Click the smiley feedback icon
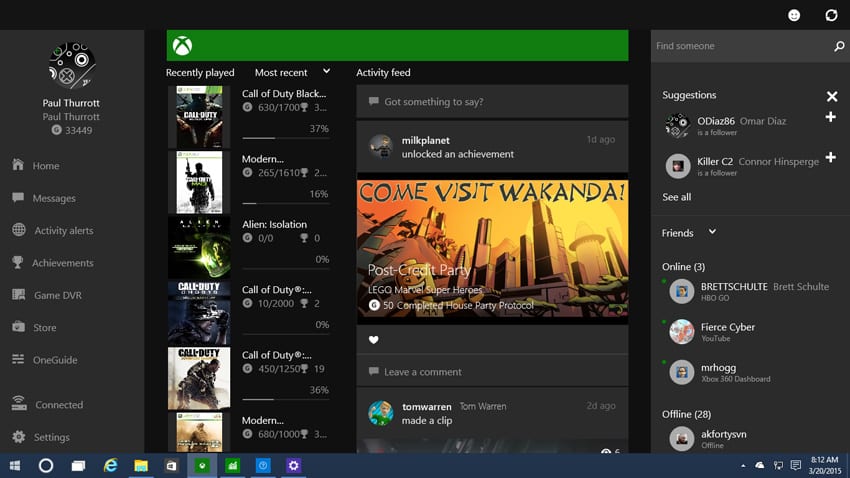The width and height of the screenshot is (850, 478). pyautogui.click(x=794, y=15)
